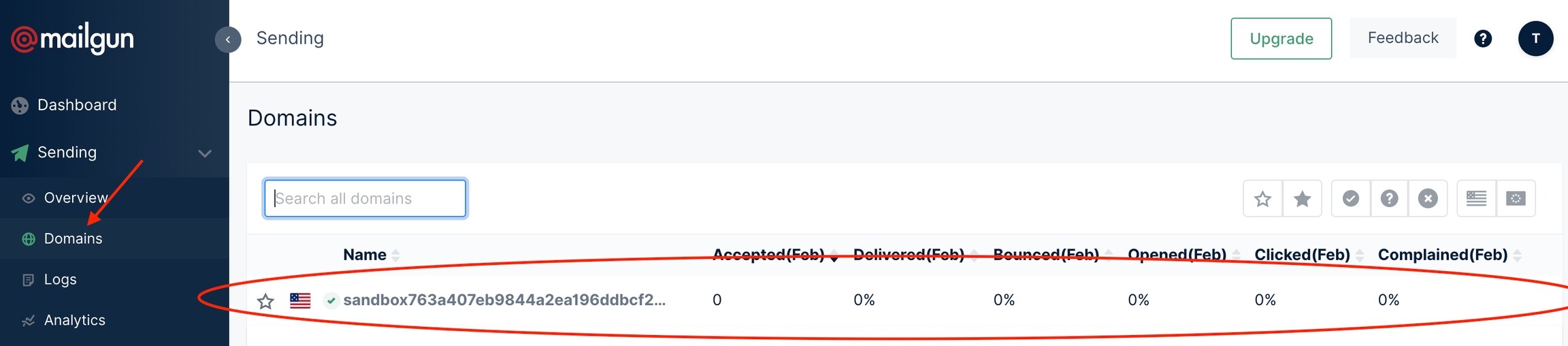Screen dimensions: 1568x346
Task: Filter domains by unstarred outline star
Action: (1263, 199)
